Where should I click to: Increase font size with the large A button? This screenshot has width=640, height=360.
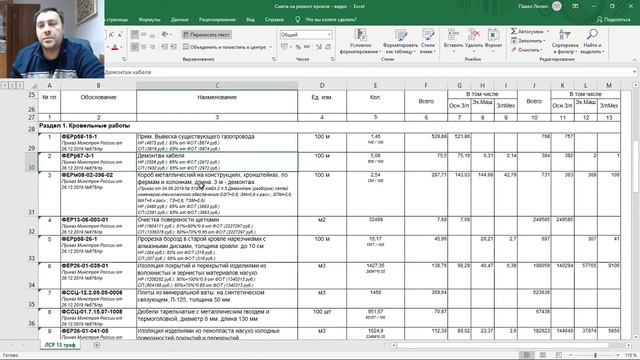click(111, 35)
